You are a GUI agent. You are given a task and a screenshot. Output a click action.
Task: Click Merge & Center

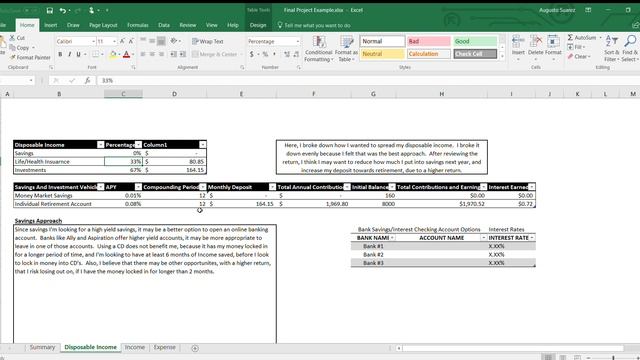pos(215,54)
